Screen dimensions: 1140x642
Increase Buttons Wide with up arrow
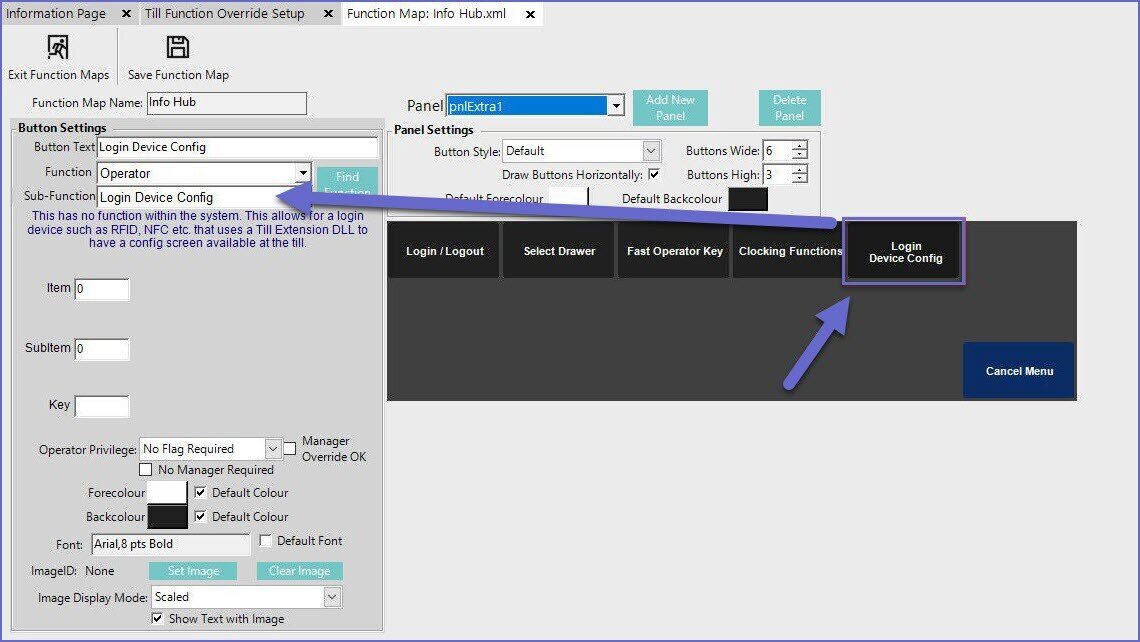click(x=799, y=146)
